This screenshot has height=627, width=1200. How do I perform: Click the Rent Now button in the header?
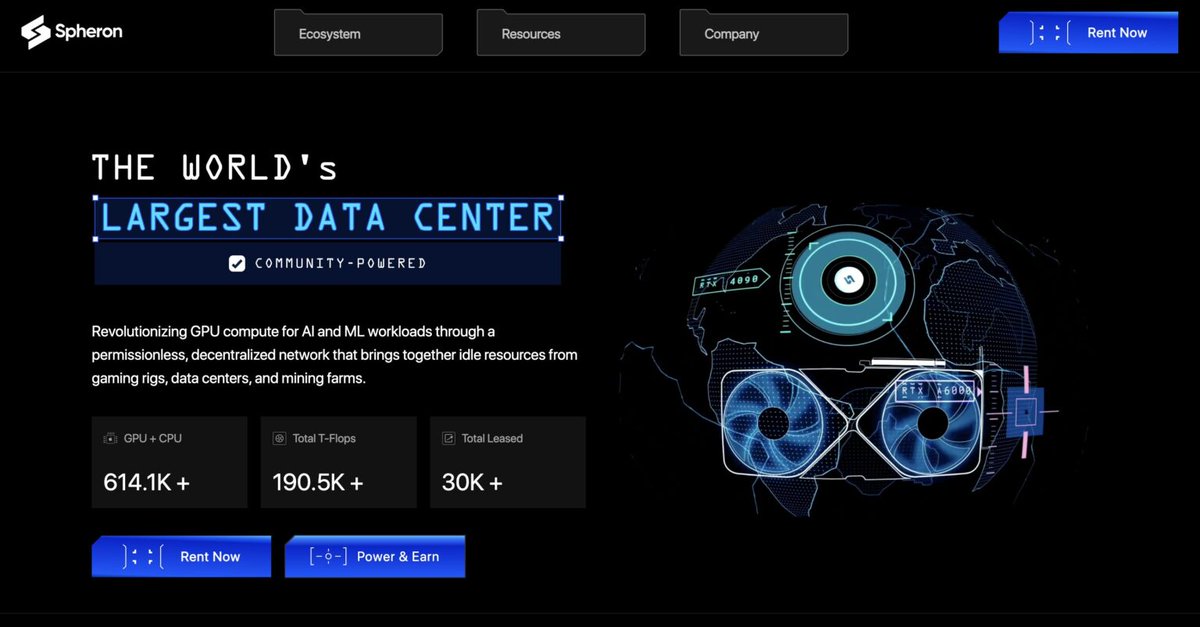(1088, 32)
